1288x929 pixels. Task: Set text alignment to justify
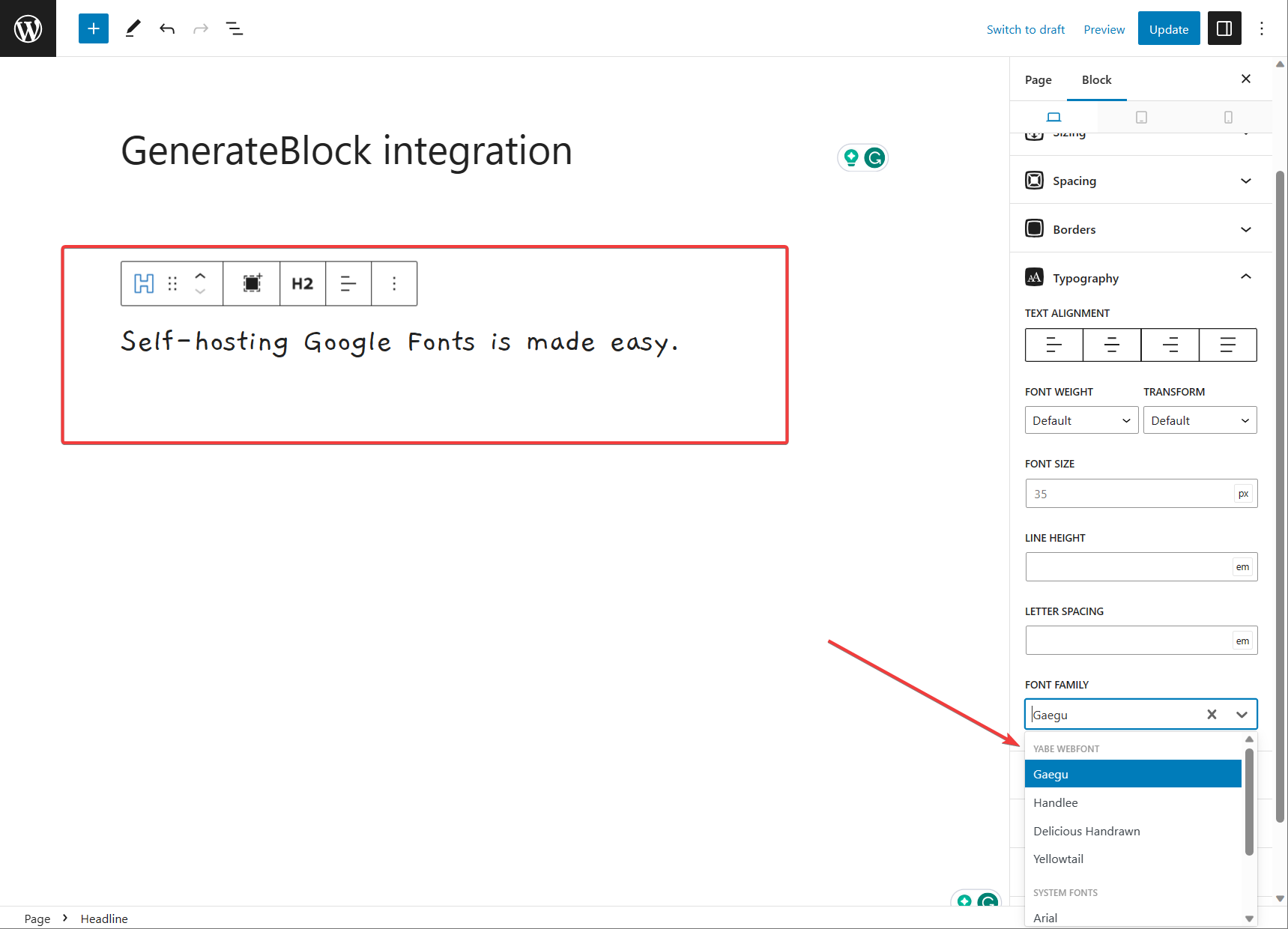pos(1228,345)
